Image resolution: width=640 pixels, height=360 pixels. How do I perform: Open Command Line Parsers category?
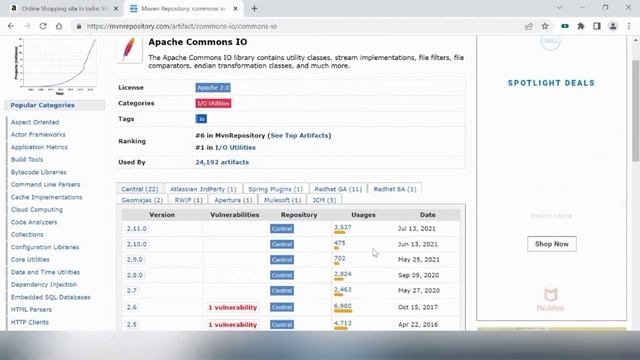point(45,184)
